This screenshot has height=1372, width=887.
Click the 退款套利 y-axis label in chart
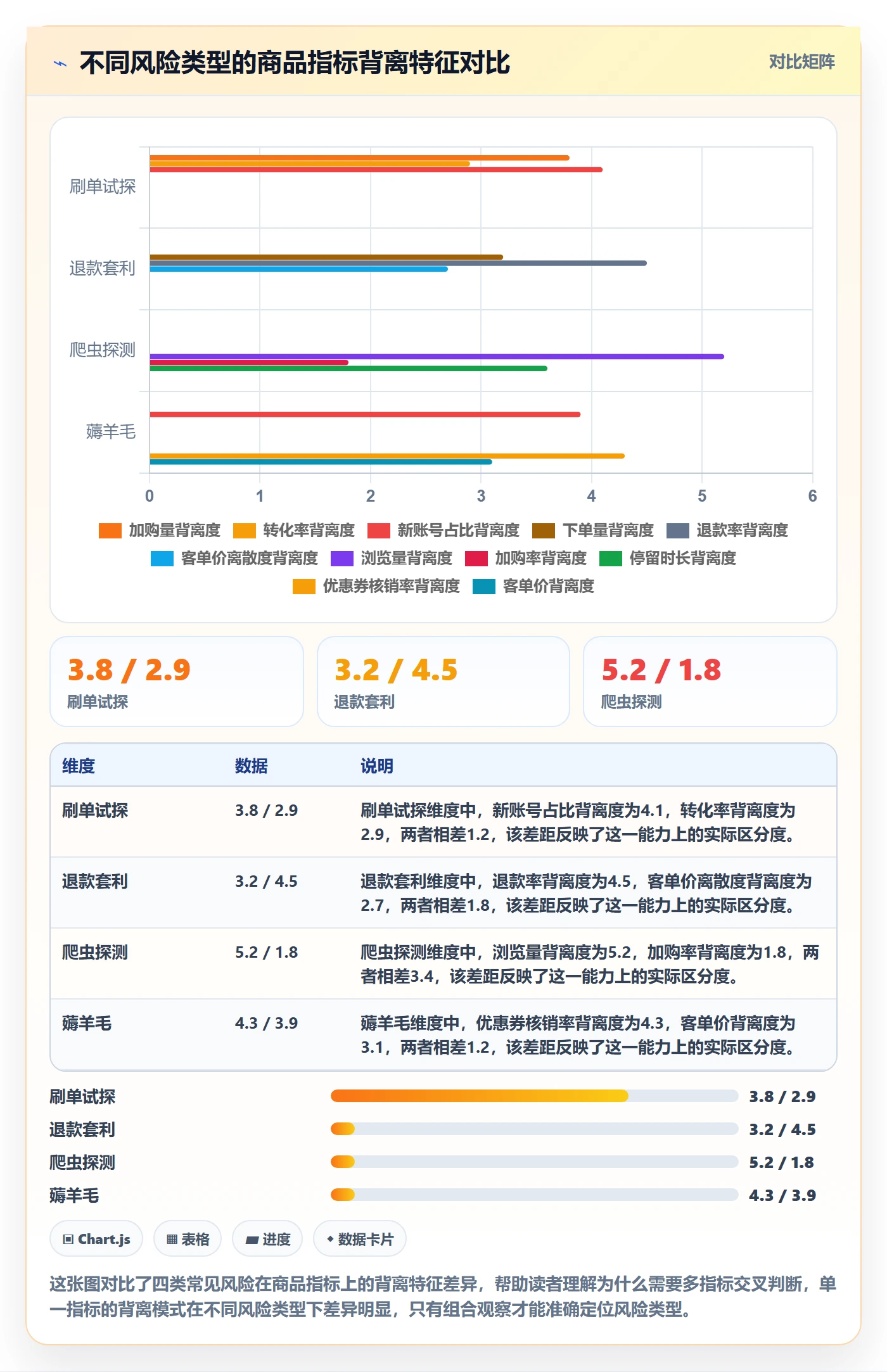click(x=103, y=269)
